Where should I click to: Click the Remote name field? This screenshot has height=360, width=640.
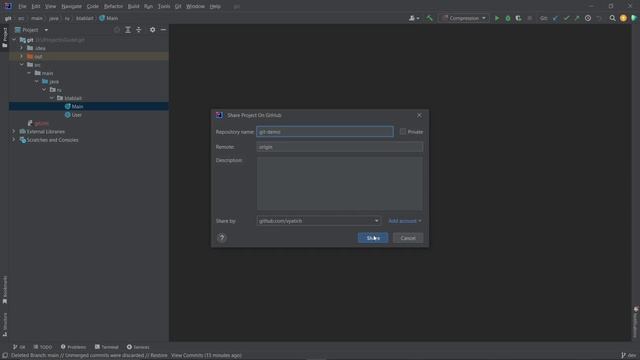340,147
